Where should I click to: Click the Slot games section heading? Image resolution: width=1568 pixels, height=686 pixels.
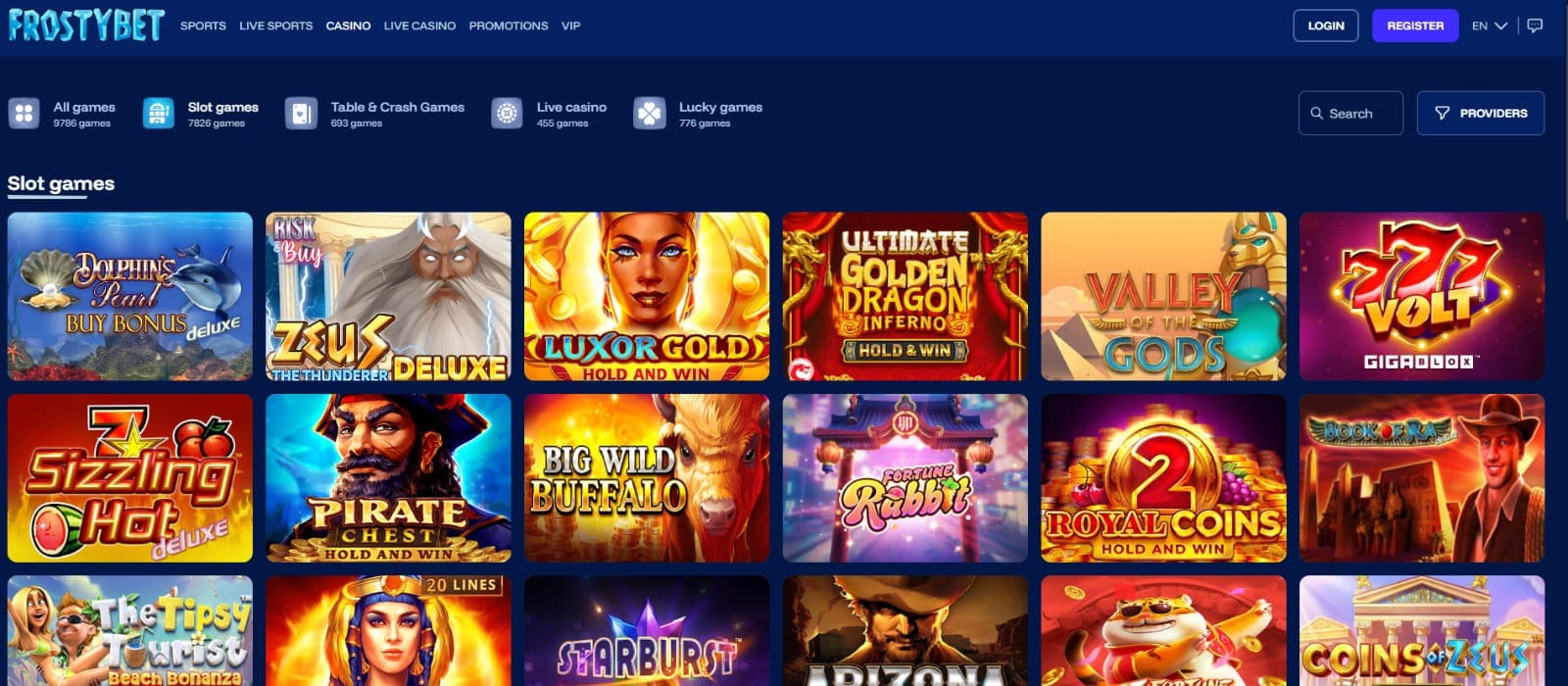[x=61, y=183]
